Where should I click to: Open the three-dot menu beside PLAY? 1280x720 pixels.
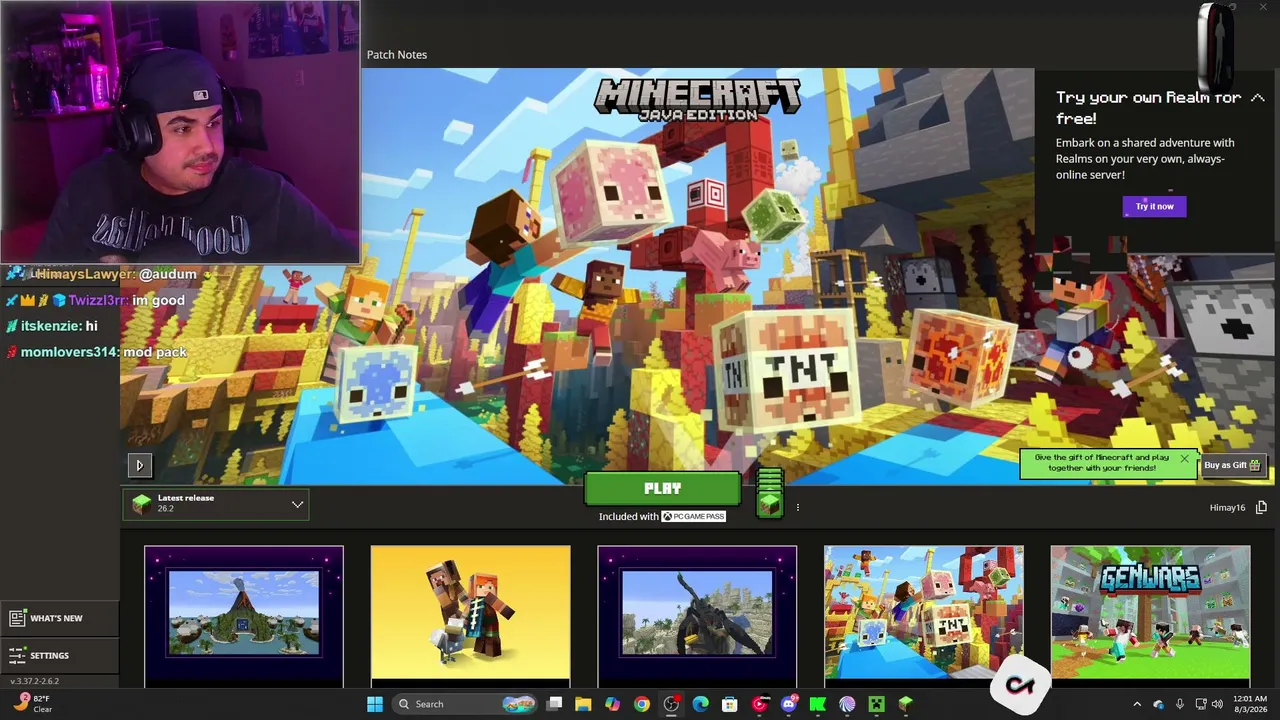coord(797,507)
